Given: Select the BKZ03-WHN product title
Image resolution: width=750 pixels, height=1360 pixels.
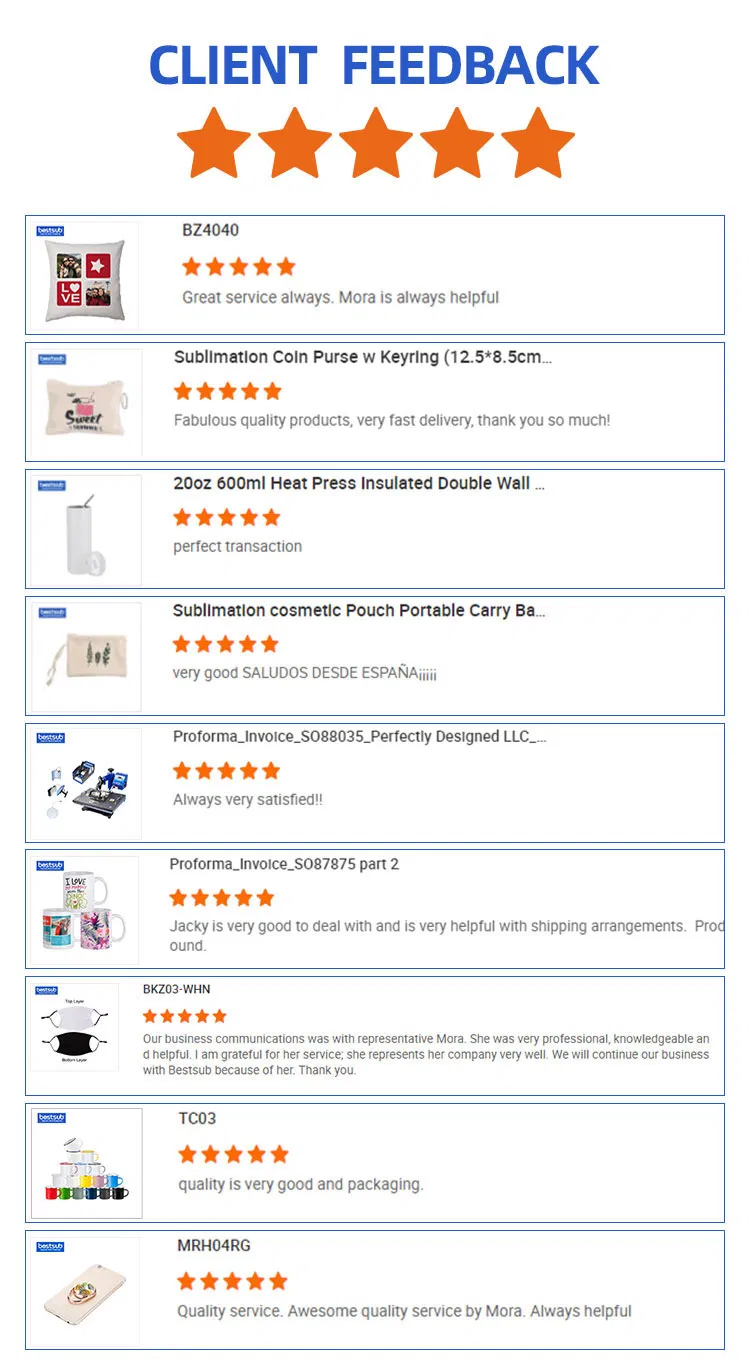Looking at the screenshot, I should (x=176, y=989).
